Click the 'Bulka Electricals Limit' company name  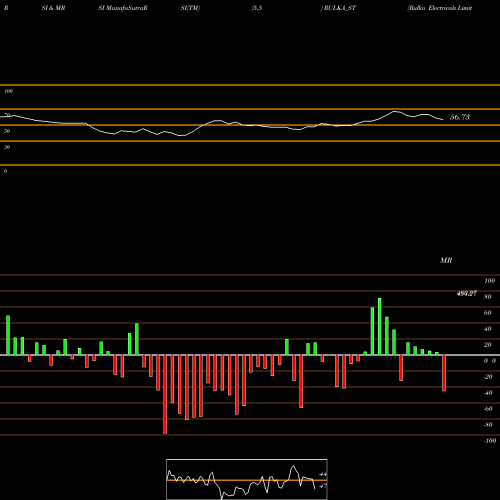click(x=440, y=8)
